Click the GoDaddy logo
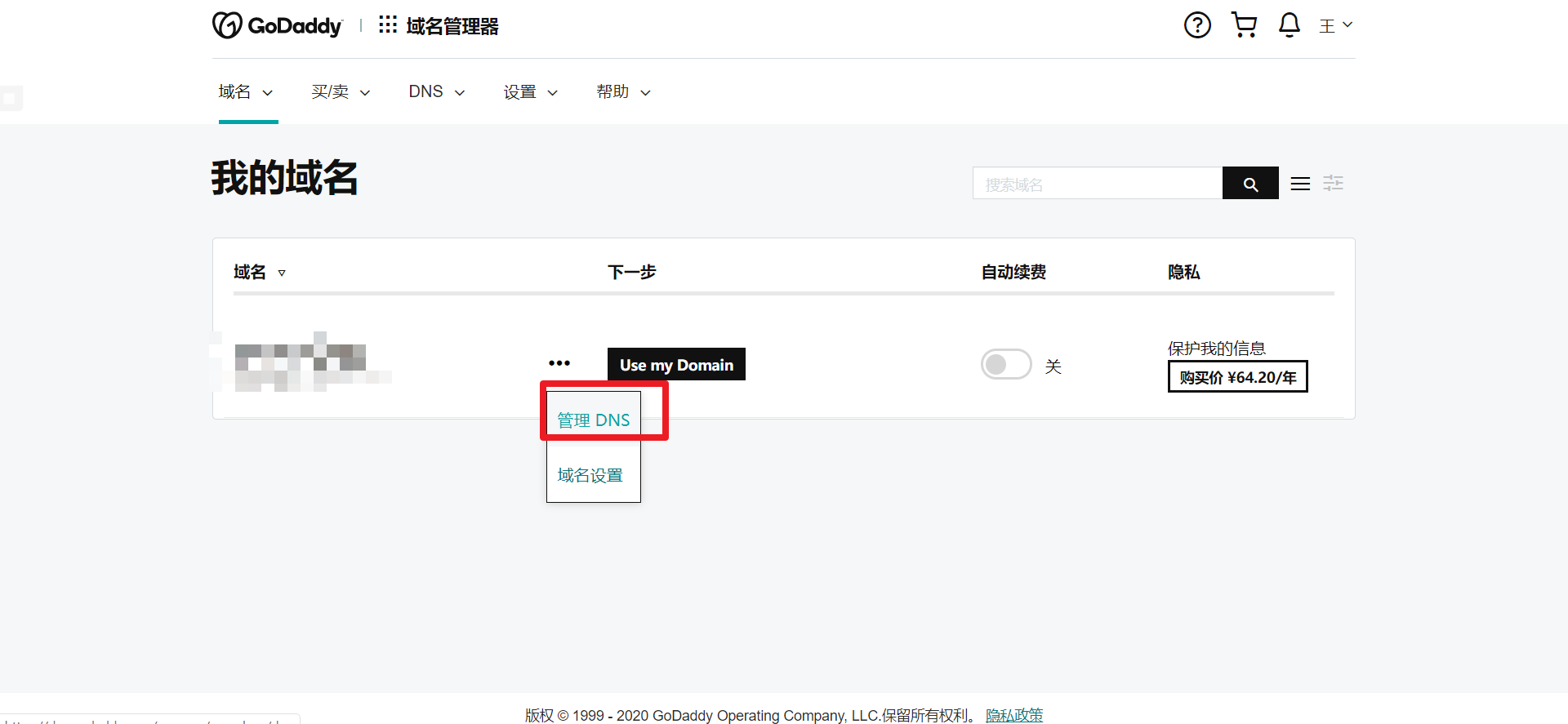The width and height of the screenshot is (1568, 724). [277, 25]
